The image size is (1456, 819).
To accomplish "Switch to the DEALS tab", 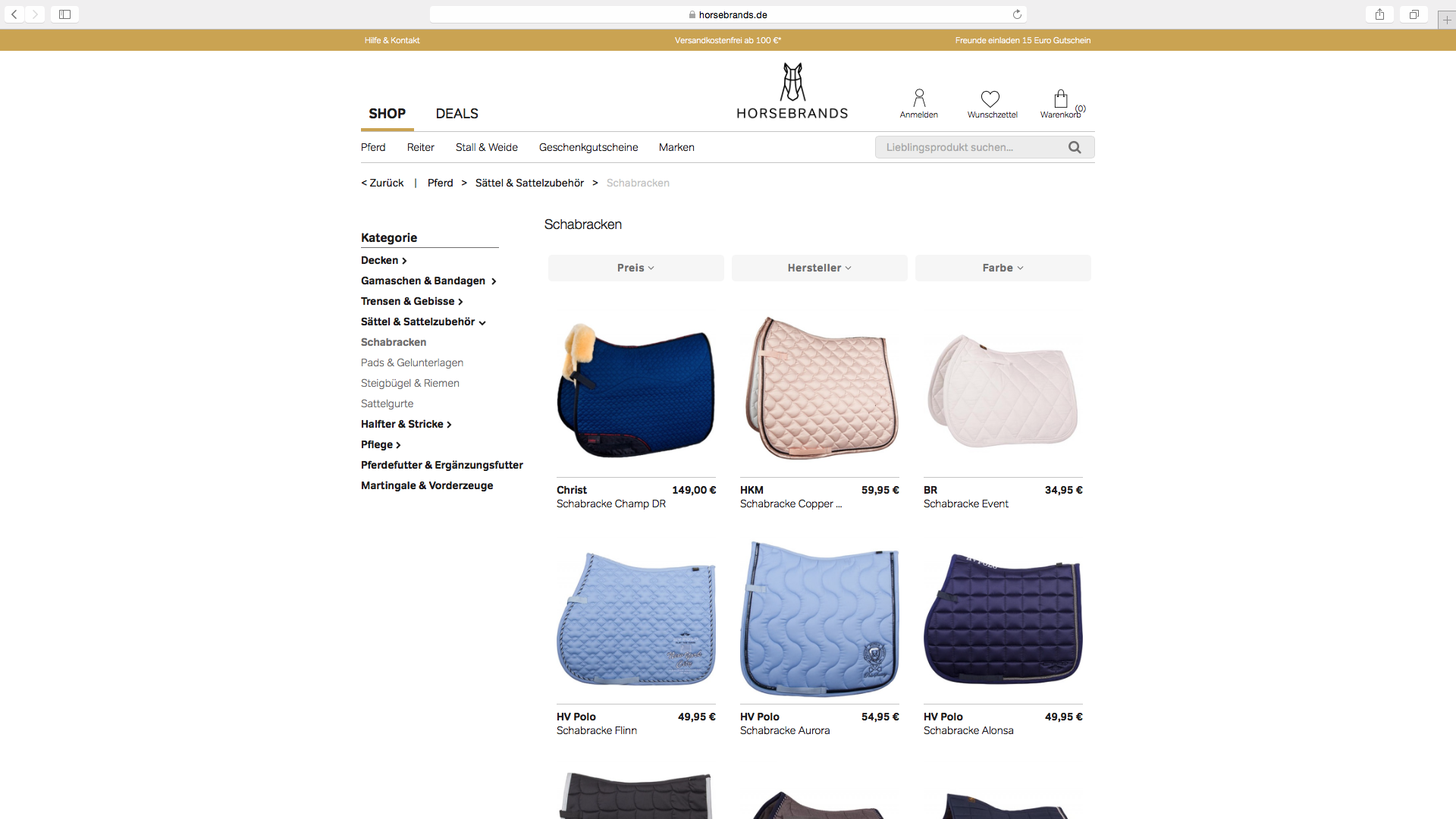I will click(x=457, y=114).
